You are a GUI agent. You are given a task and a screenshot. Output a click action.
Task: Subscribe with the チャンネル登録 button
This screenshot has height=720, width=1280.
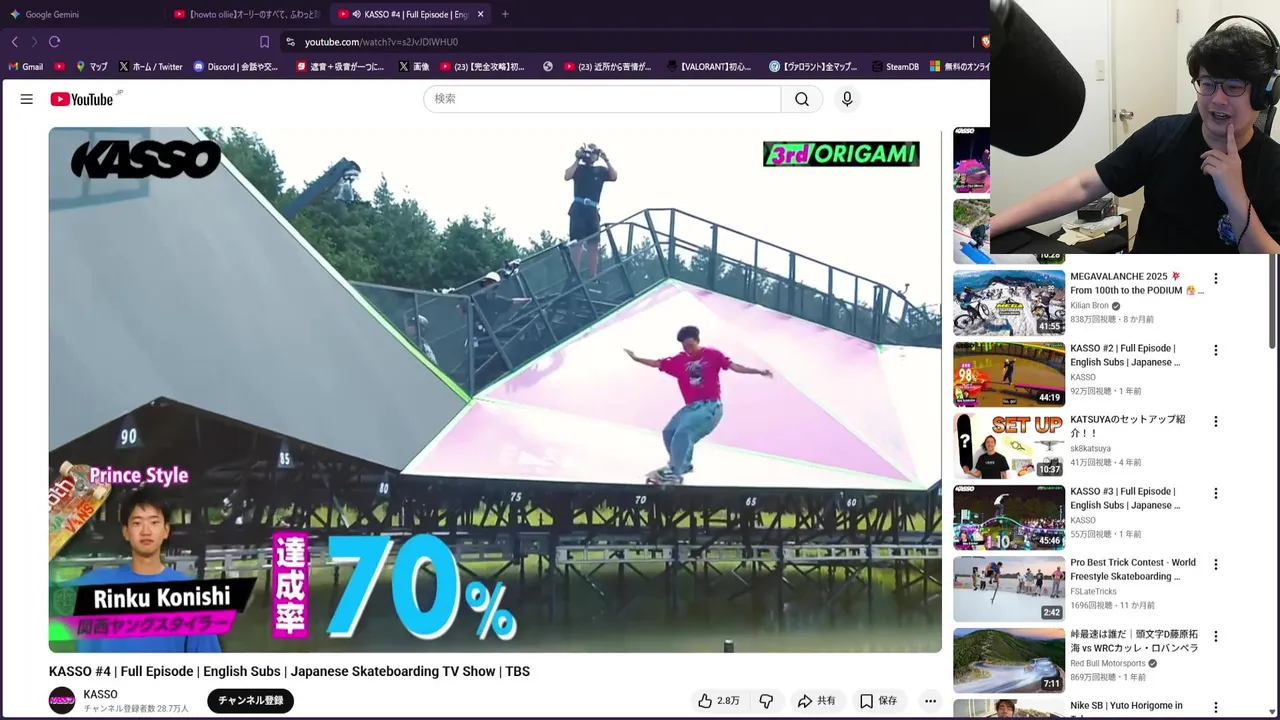(x=250, y=701)
